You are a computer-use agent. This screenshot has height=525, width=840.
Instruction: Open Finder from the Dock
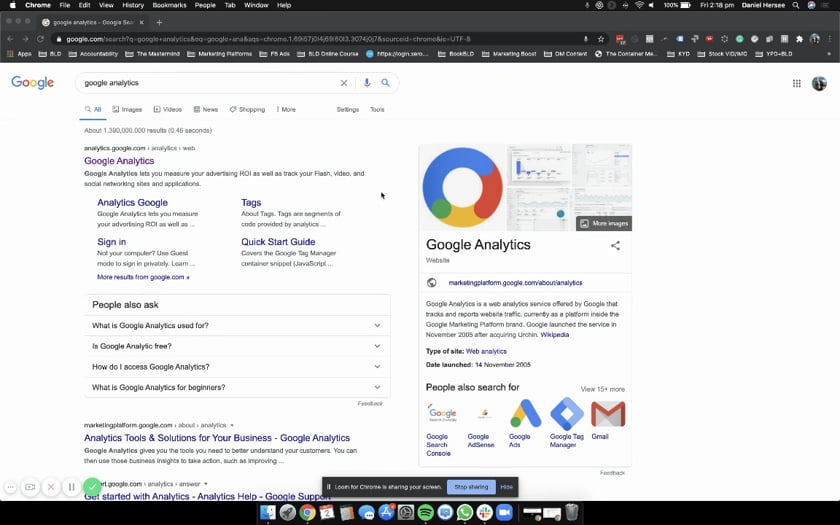click(x=268, y=513)
